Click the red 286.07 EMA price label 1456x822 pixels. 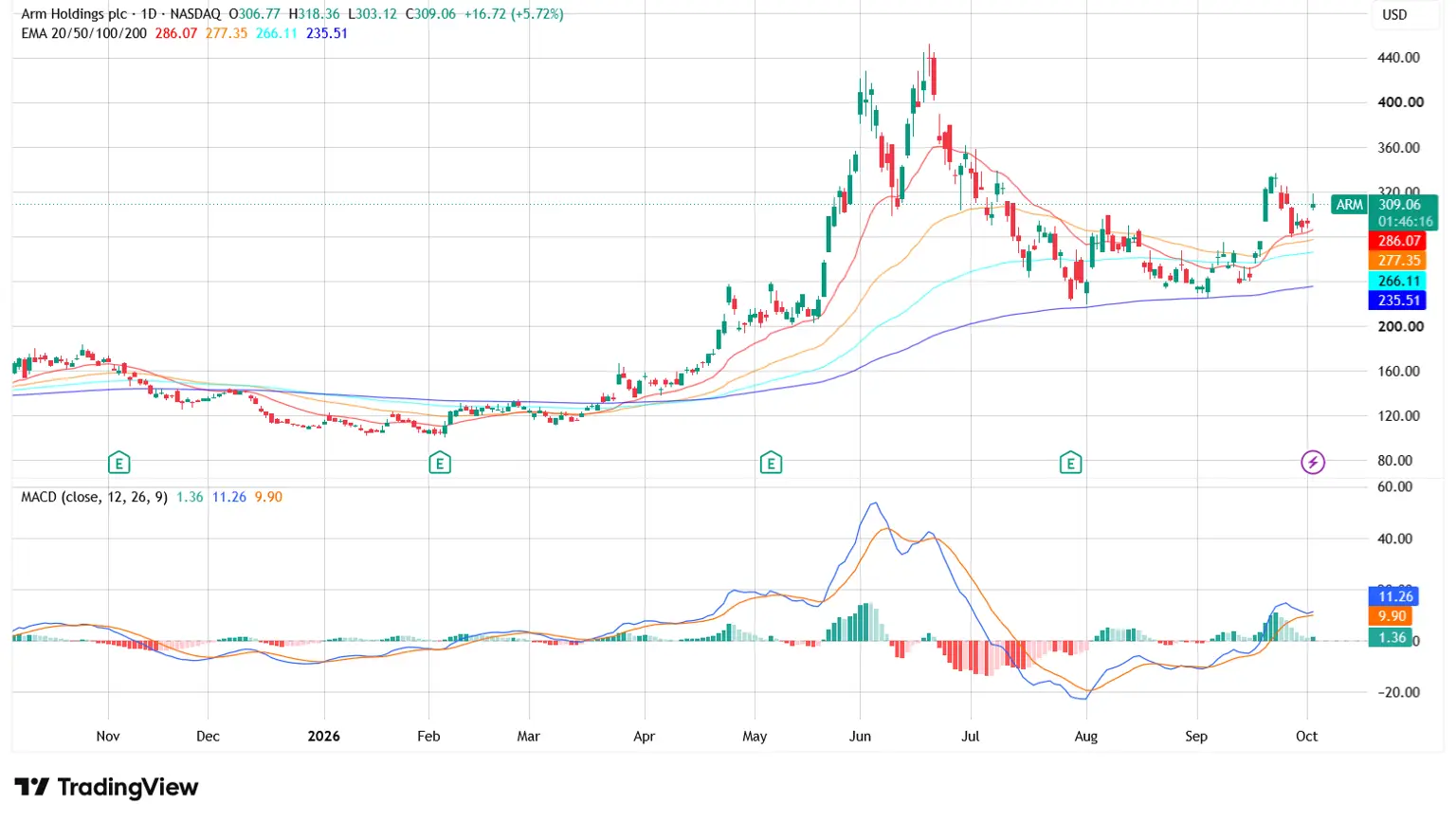(1399, 241)
